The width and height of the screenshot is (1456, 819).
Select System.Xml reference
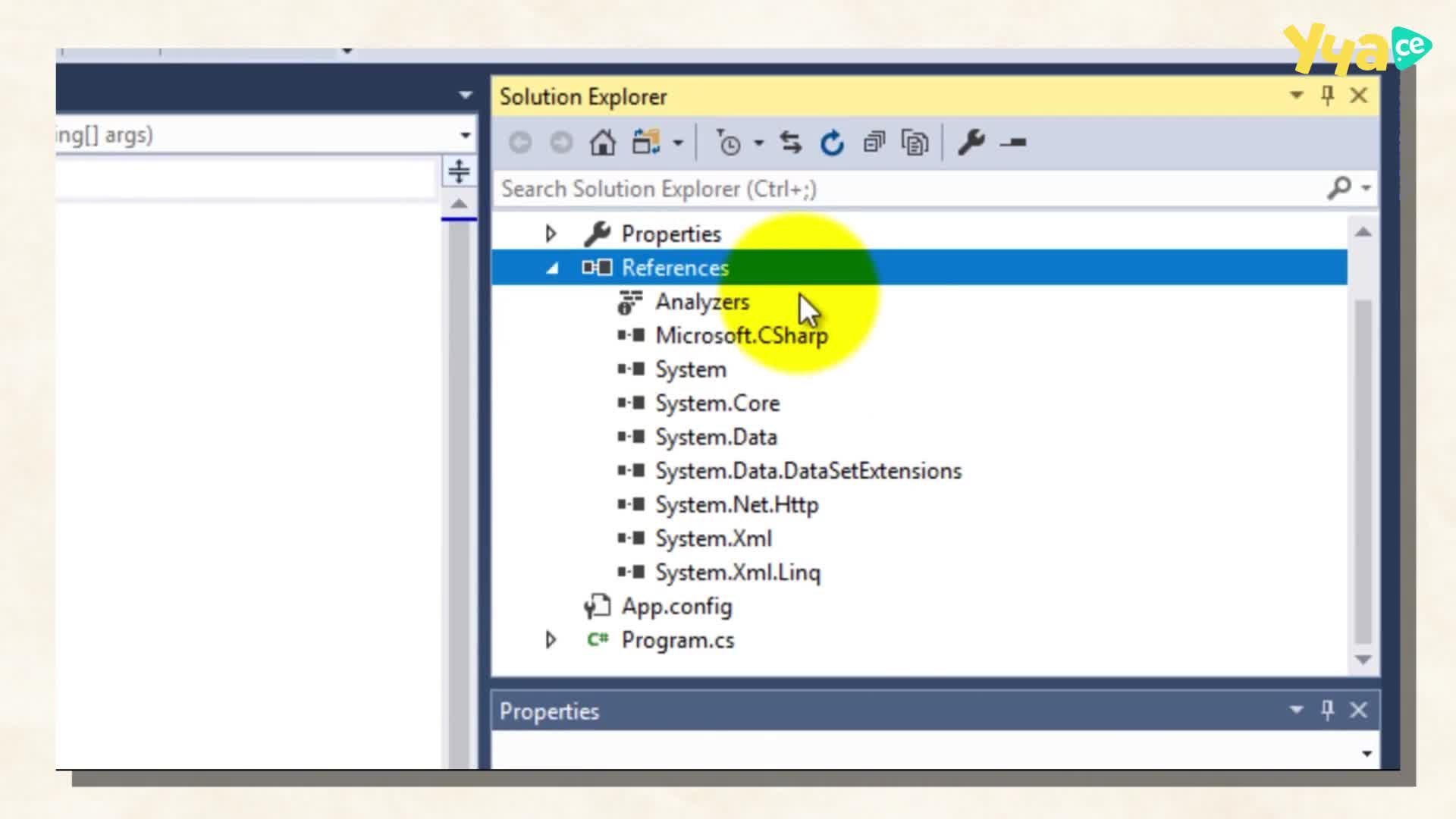pyautogui.click(x=714, y=538)
